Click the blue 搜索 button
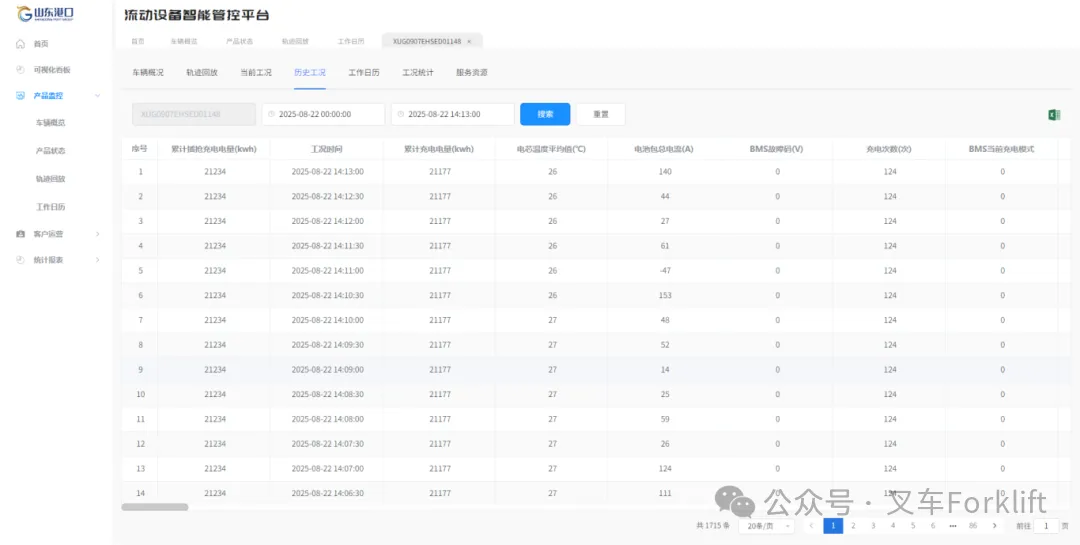The image size is (1080, 545). [545, 114]
